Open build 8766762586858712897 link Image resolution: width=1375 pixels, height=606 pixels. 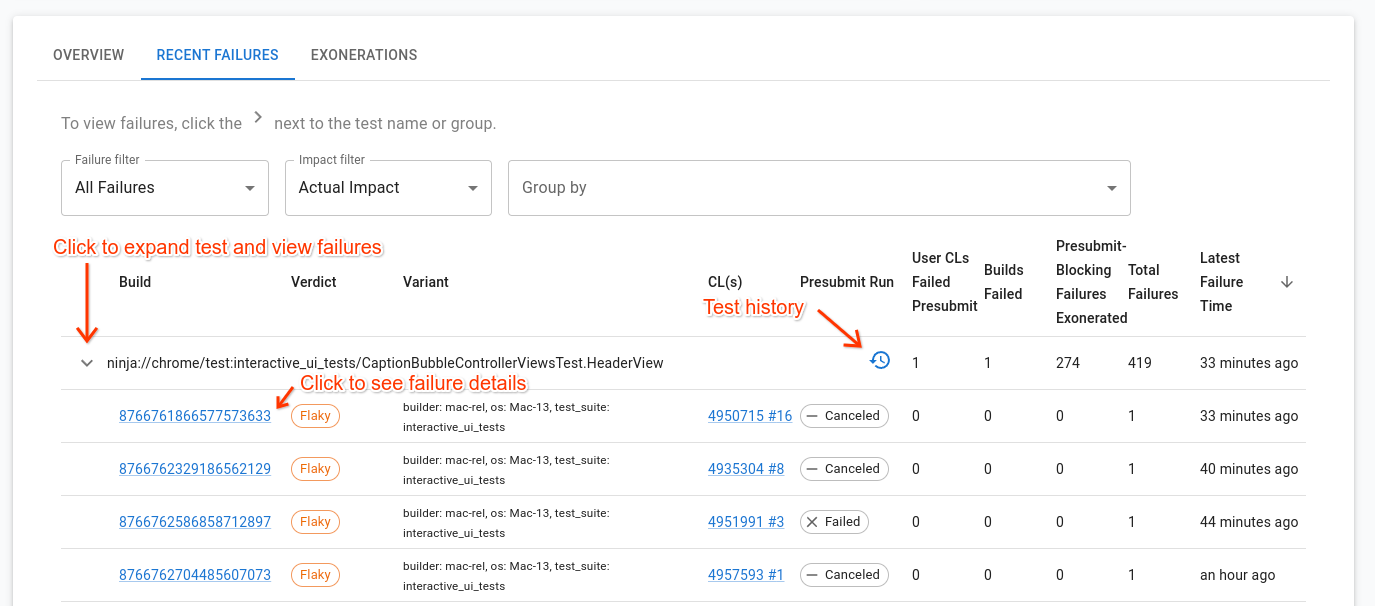(195, 522)
